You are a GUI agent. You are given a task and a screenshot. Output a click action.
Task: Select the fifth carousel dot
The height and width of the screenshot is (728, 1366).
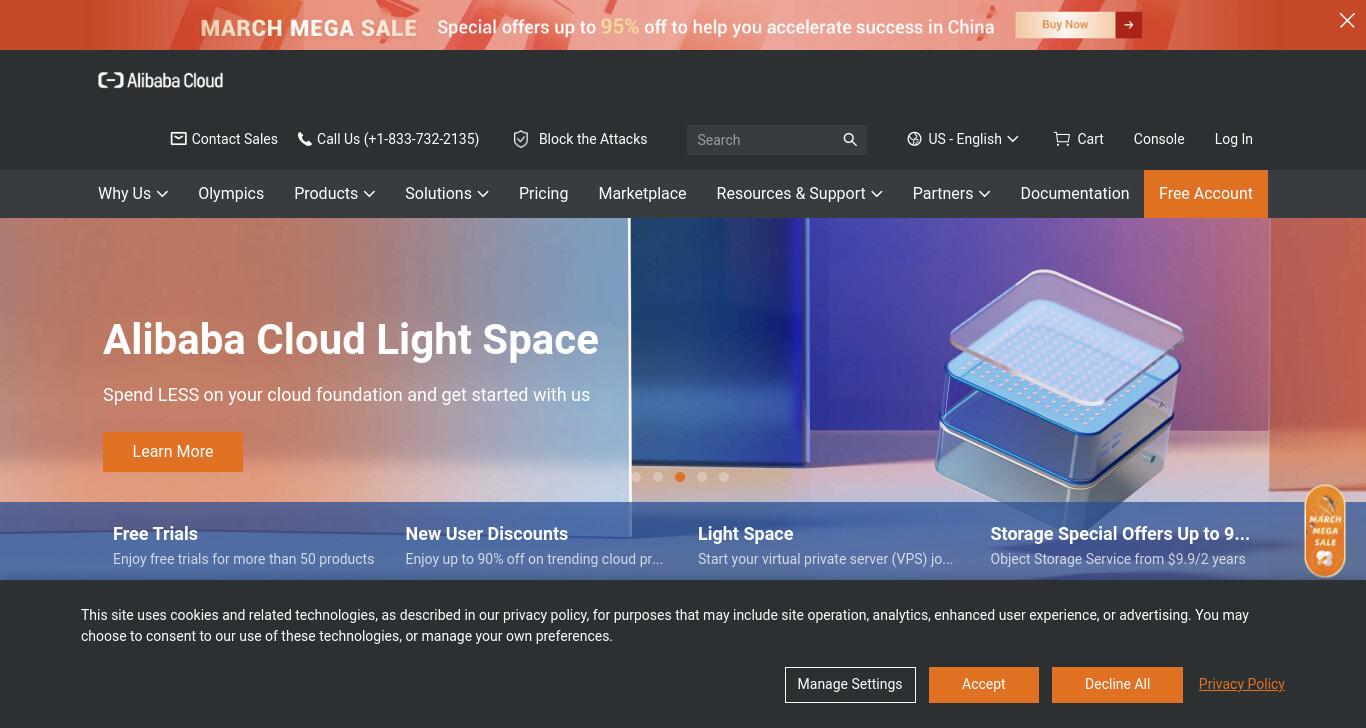coord(724,477)
